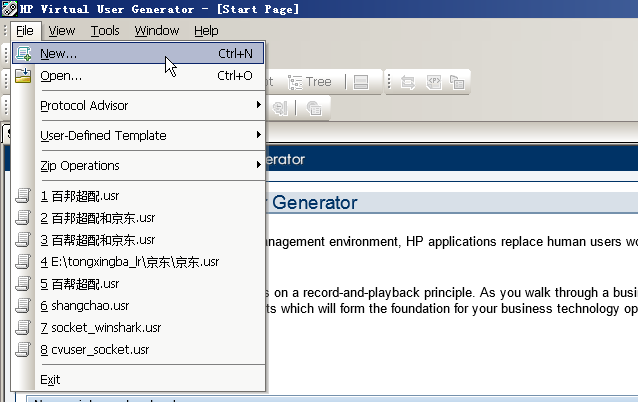The image size is (638, 402).
Task: Open the File menu
Action: 24,31
